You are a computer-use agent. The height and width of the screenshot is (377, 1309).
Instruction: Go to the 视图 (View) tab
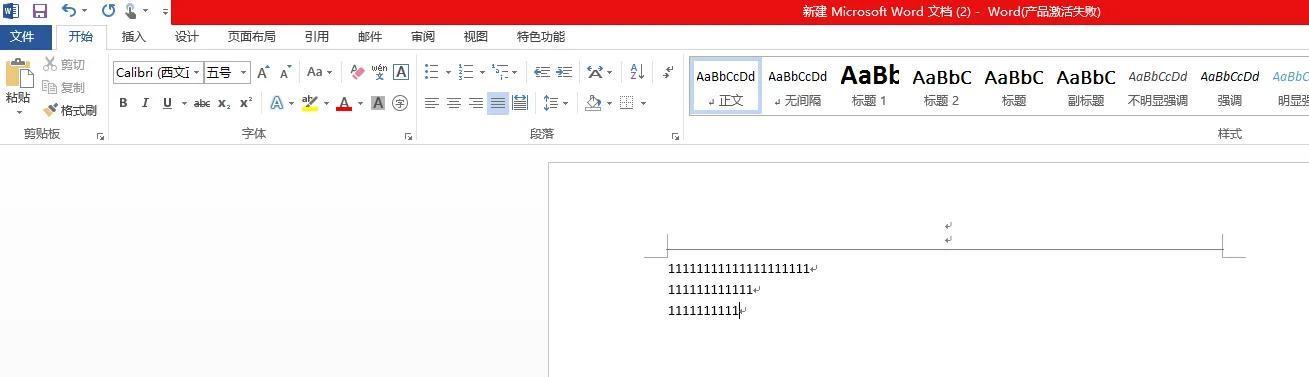pyautogui.click(x=475, y=37)
